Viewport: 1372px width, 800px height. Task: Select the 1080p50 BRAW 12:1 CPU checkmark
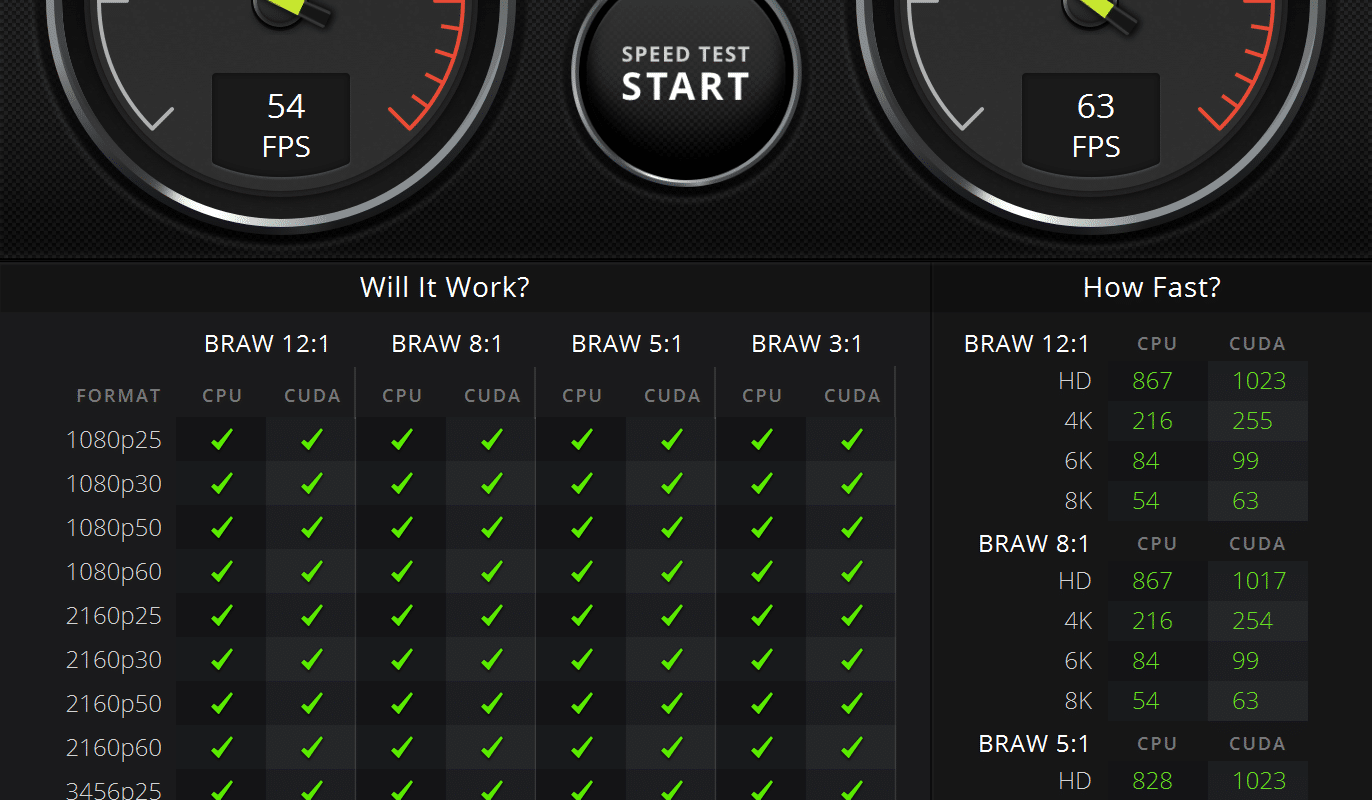pyautogui.click(x=222, y=527)
